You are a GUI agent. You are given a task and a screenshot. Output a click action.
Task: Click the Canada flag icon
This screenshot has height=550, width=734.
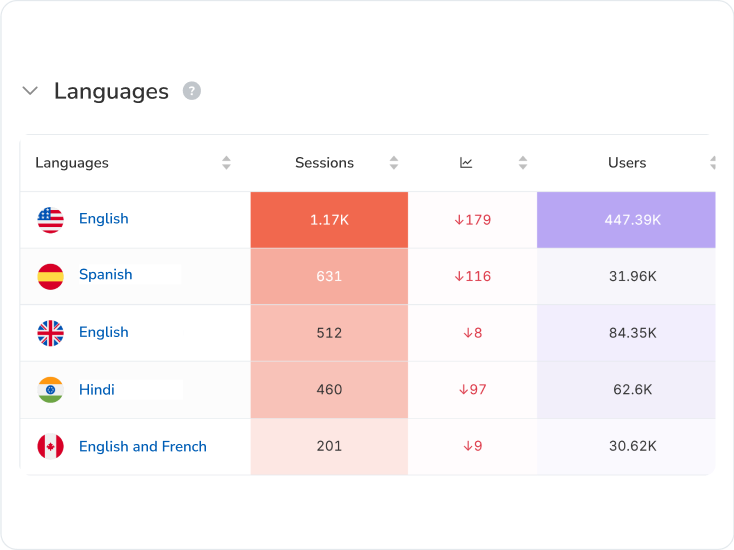click(x=50, y=446)
